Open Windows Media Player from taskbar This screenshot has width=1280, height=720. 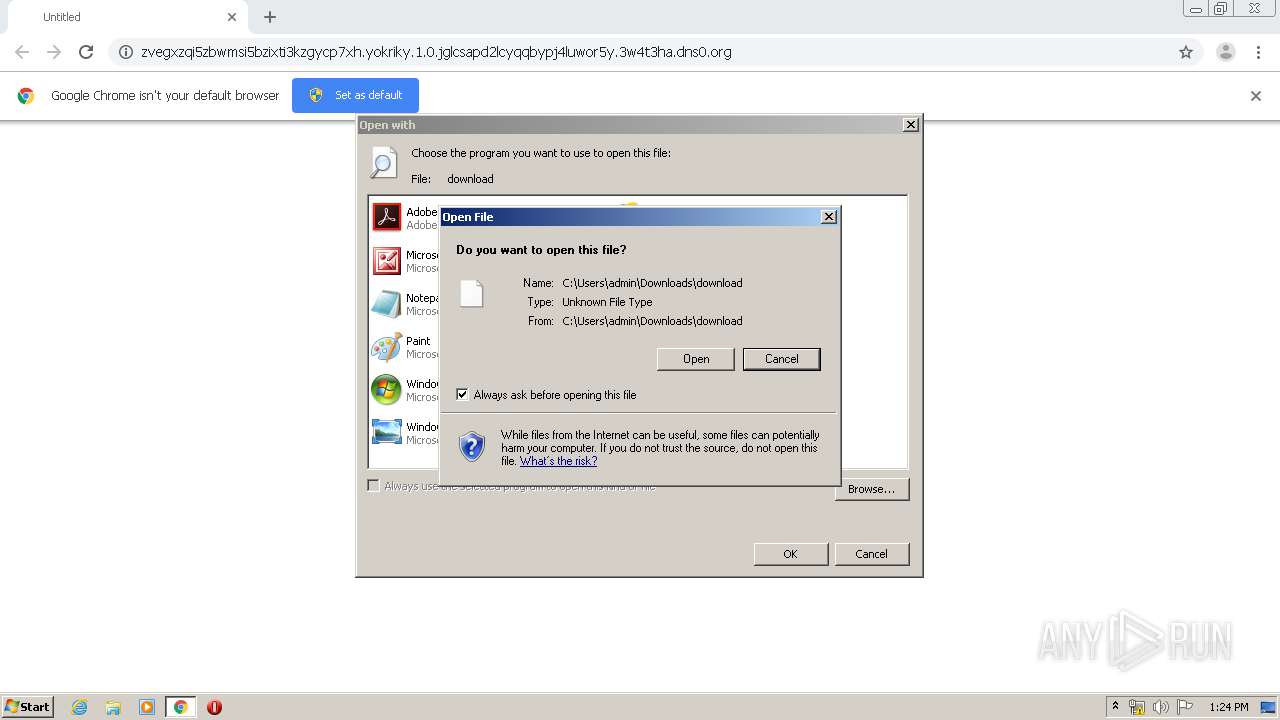click(x=147, y=707)
